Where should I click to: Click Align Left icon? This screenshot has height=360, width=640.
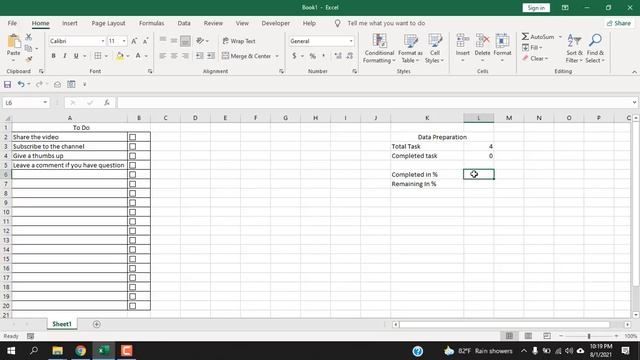click(x=163, y=56)
